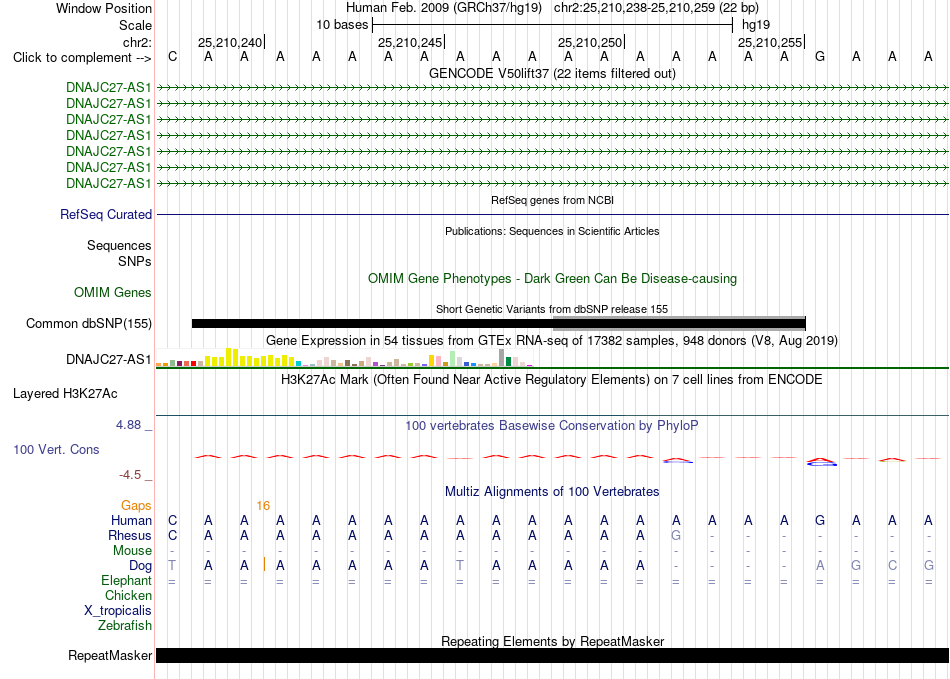Viewport: 950px width, 679px height.
Task: Click '100 vertebrates Basewise Conservation by PhyloP' title
Action: (x=552, y=426)
